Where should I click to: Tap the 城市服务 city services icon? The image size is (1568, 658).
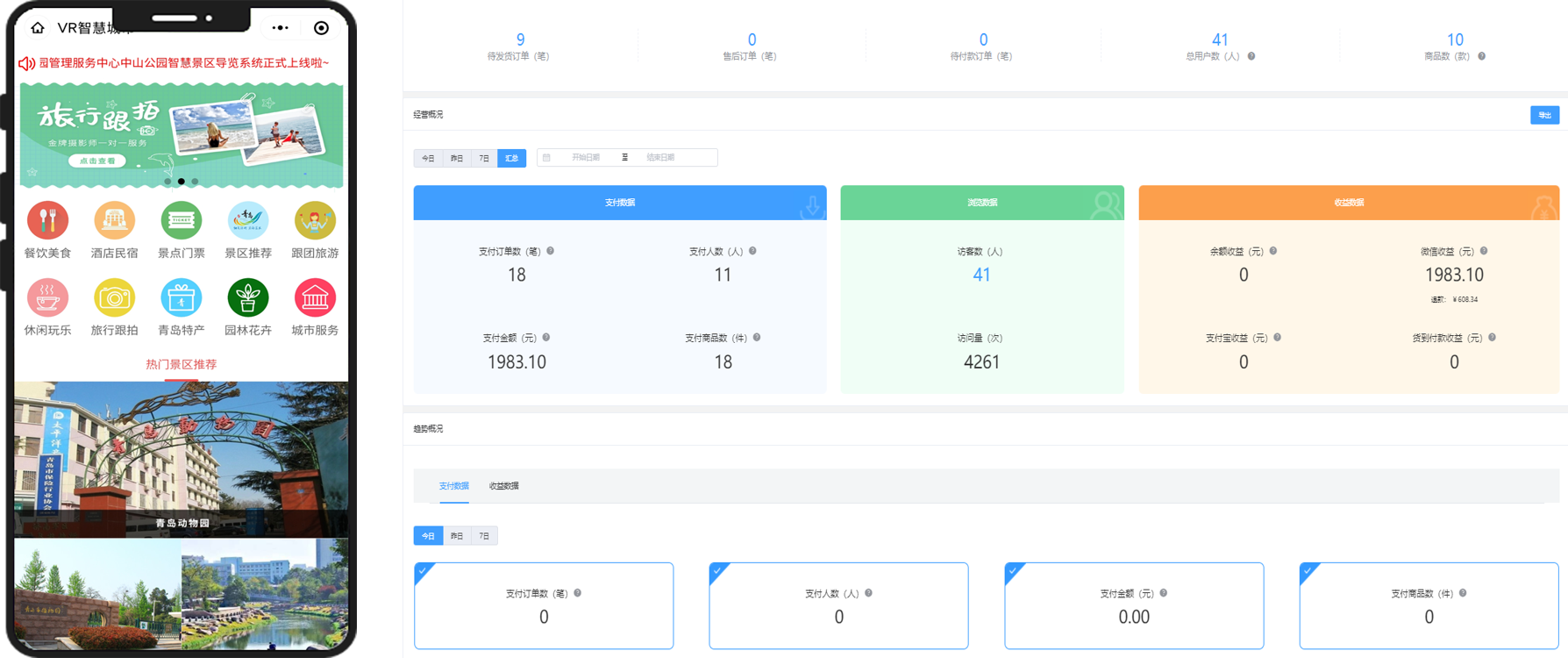click(x=315, y=298)
